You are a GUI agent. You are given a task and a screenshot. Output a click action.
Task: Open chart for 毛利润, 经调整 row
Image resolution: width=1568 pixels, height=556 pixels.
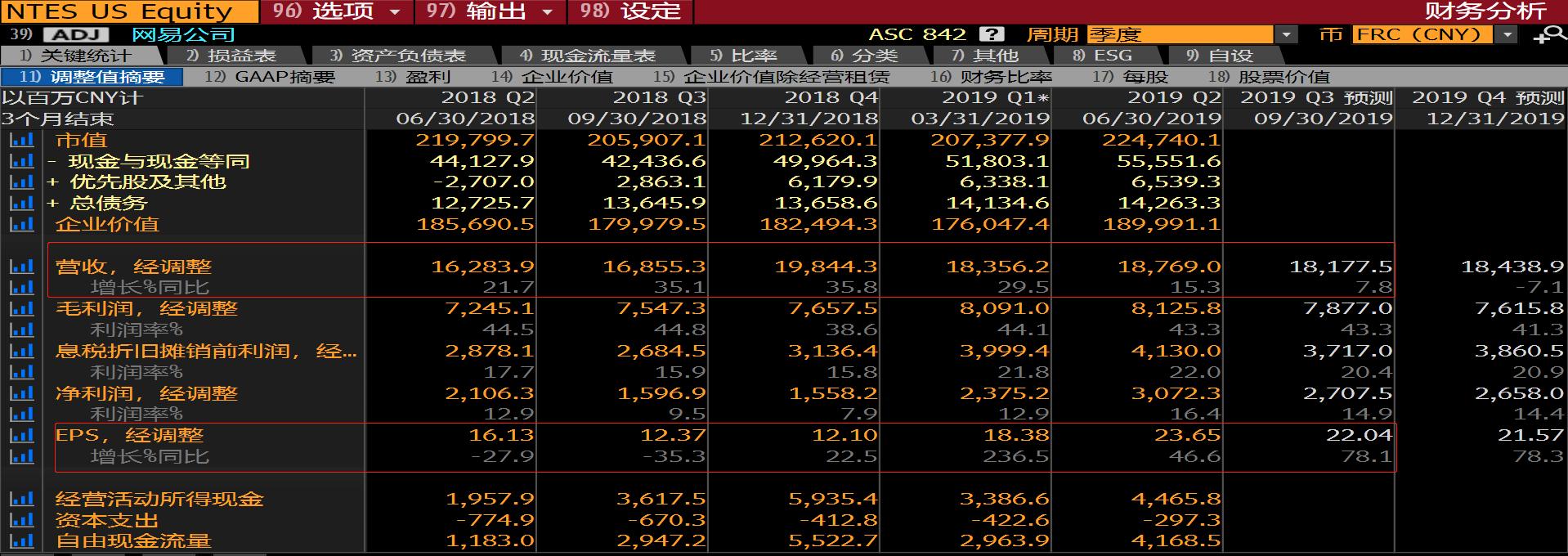point(21,309)
